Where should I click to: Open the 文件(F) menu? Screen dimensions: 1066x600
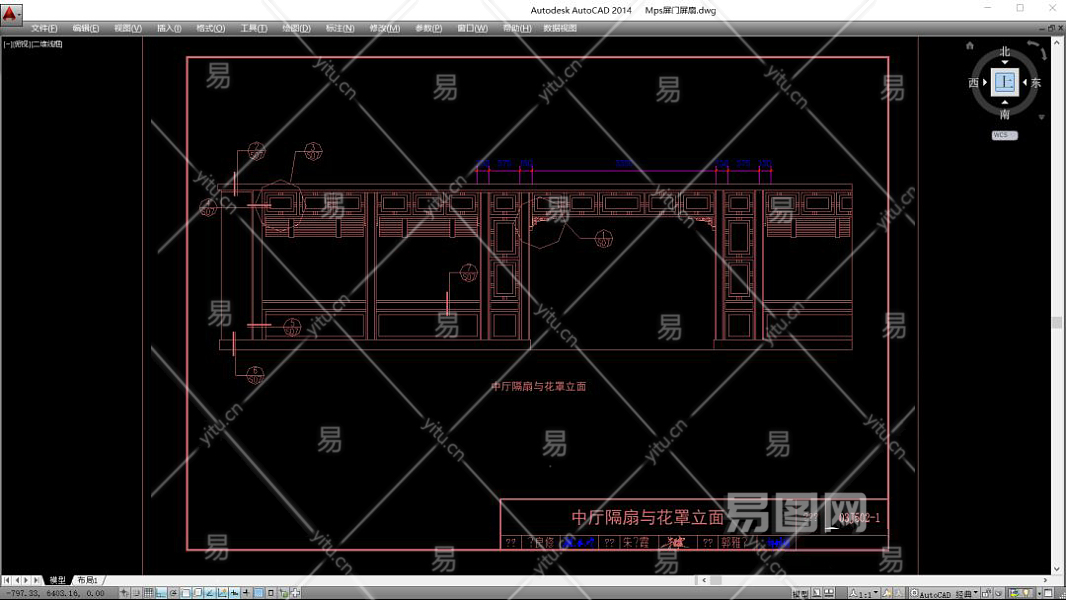(x=44, y=28)
